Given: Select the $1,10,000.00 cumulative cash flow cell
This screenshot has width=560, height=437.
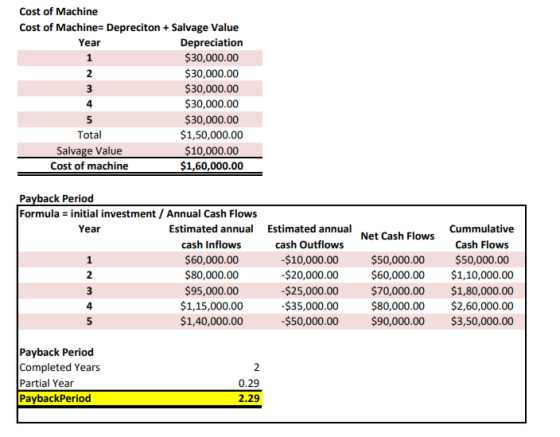Looking at the screenshot, I should (x=482, y=275).
